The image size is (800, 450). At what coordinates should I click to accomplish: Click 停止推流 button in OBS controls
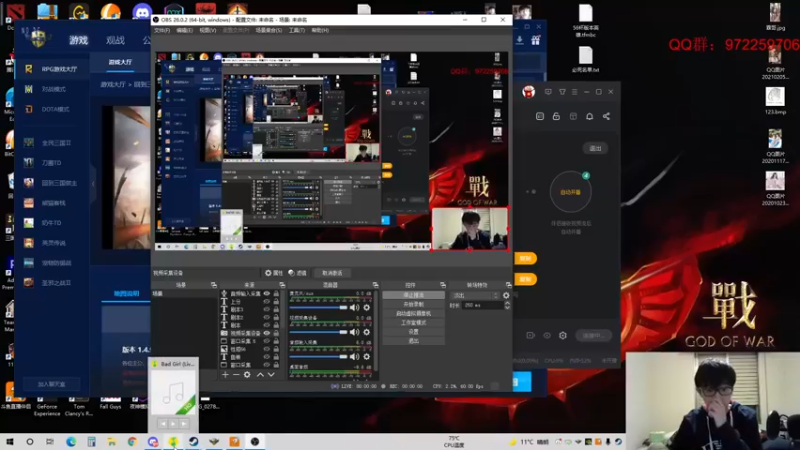click(x=413, y=295)
